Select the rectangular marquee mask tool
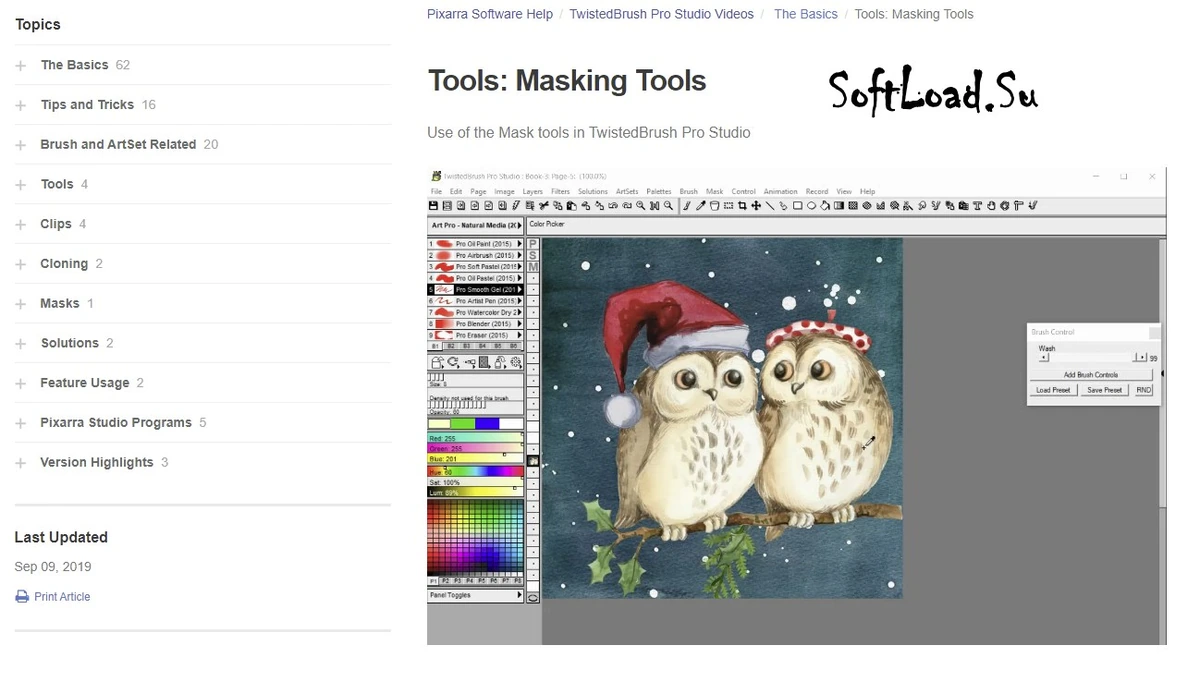1200x682 pixels. pos(729,205)
